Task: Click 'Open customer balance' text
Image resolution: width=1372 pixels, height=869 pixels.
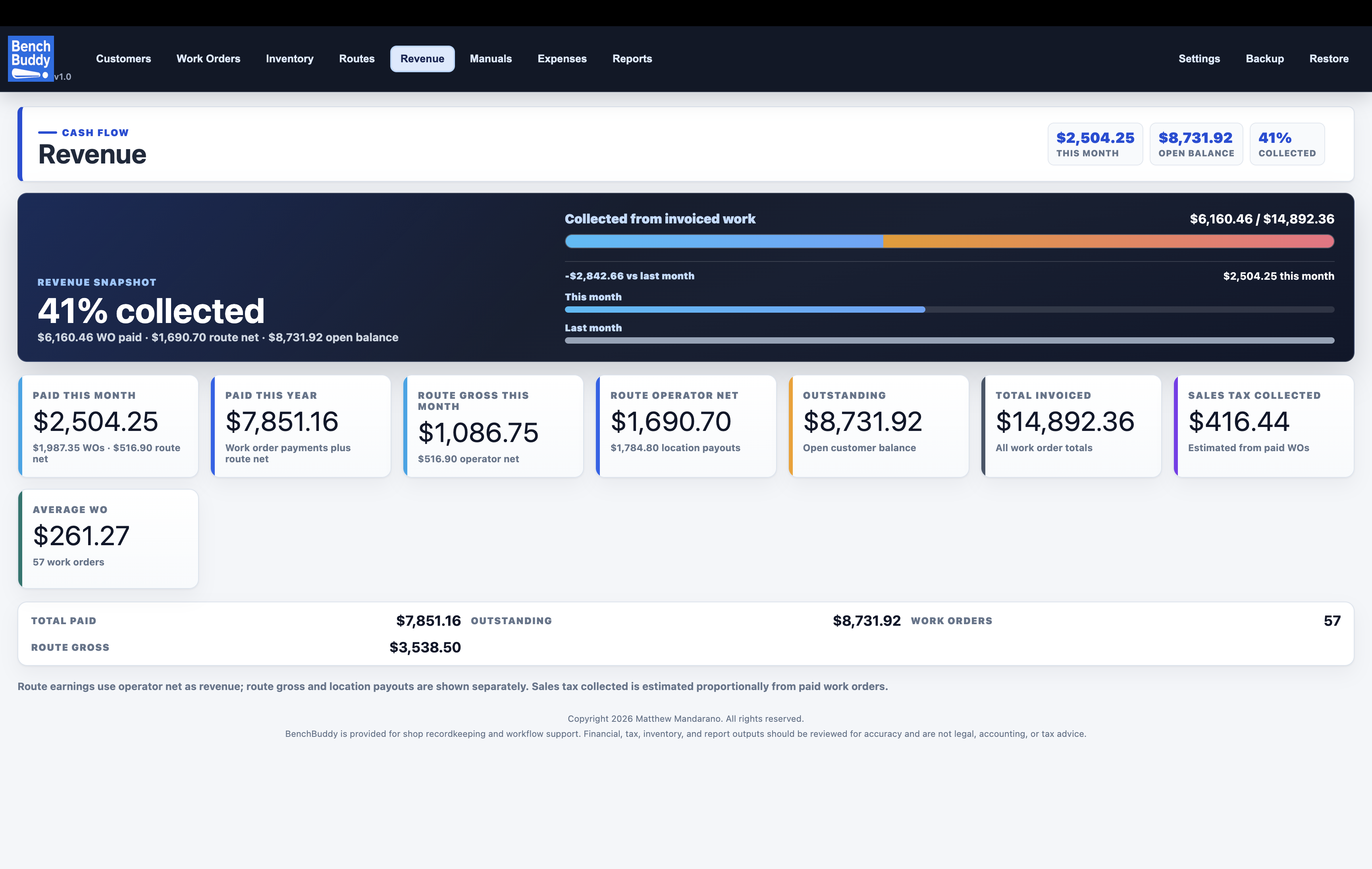Action: point(859,448)
